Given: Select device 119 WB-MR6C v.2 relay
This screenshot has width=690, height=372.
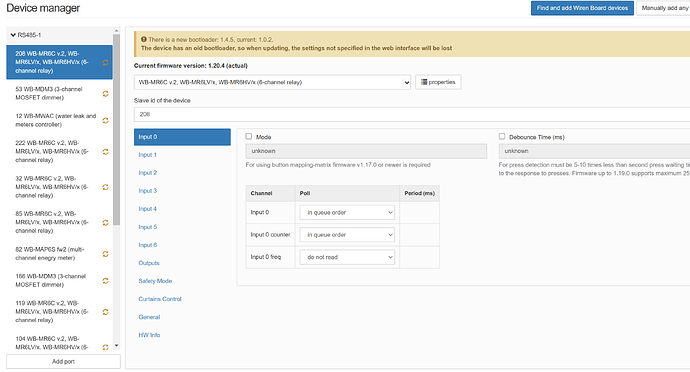Looking at the screenshot, I should point(59,312).
